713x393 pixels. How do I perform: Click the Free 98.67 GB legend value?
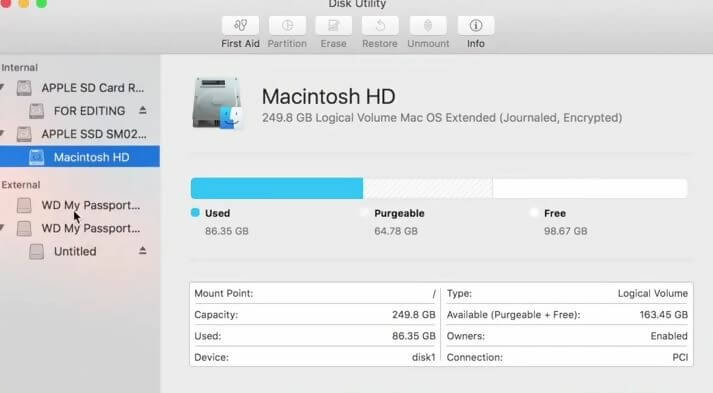coord(565,231)
